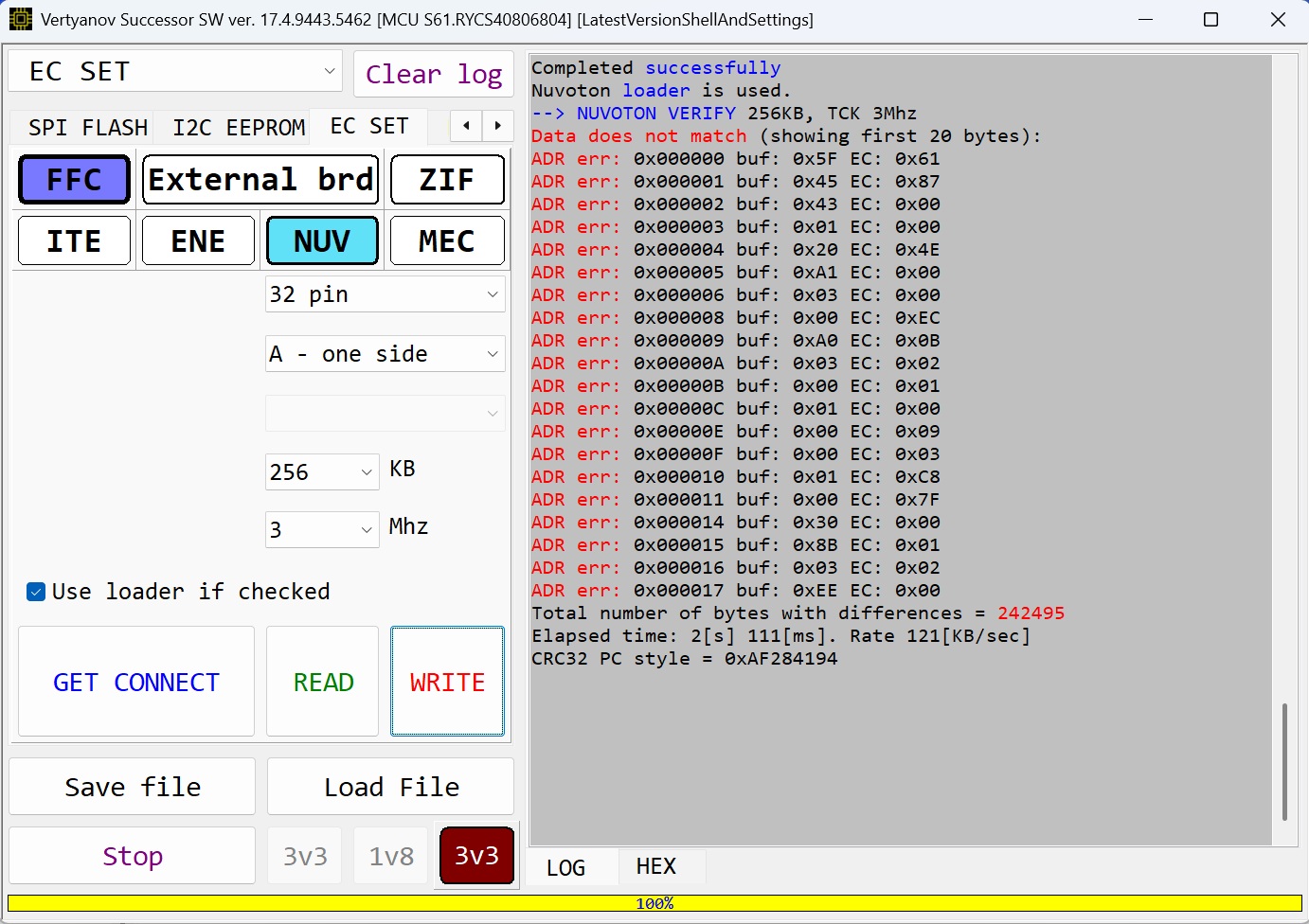Select the FFC connection mode button
The height and width of the screenshot is (924, 1309).
pyautogui.click(x=74, y=180)
